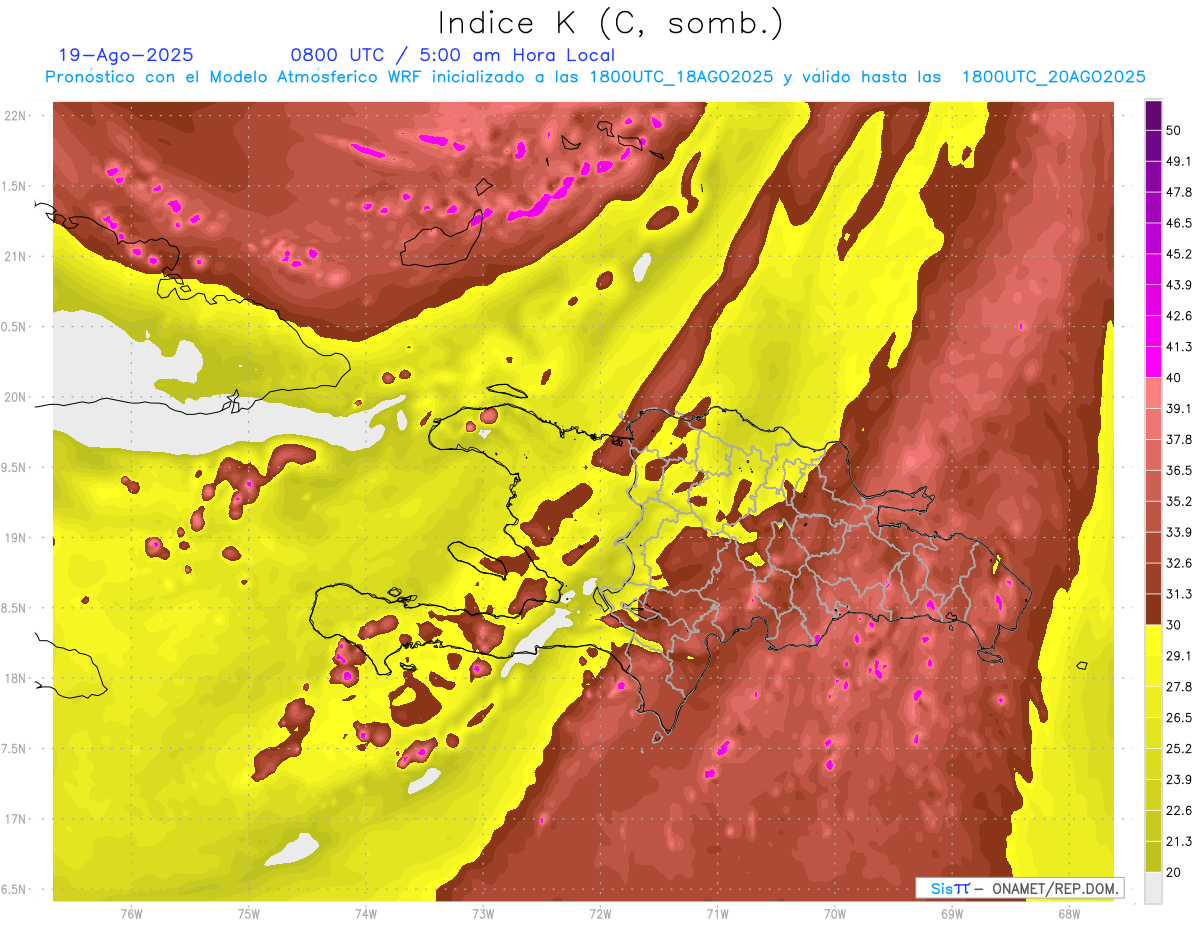
Task: Click the color scale value '39.1'
Action: point(1179,409)
